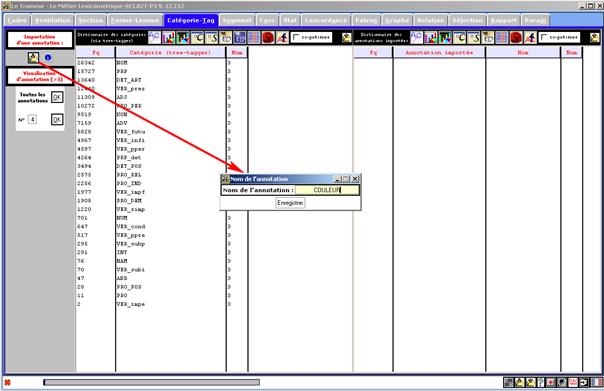Click the red rose icon in categories toolbar
The image size is (604, 391).
[268, 37]
